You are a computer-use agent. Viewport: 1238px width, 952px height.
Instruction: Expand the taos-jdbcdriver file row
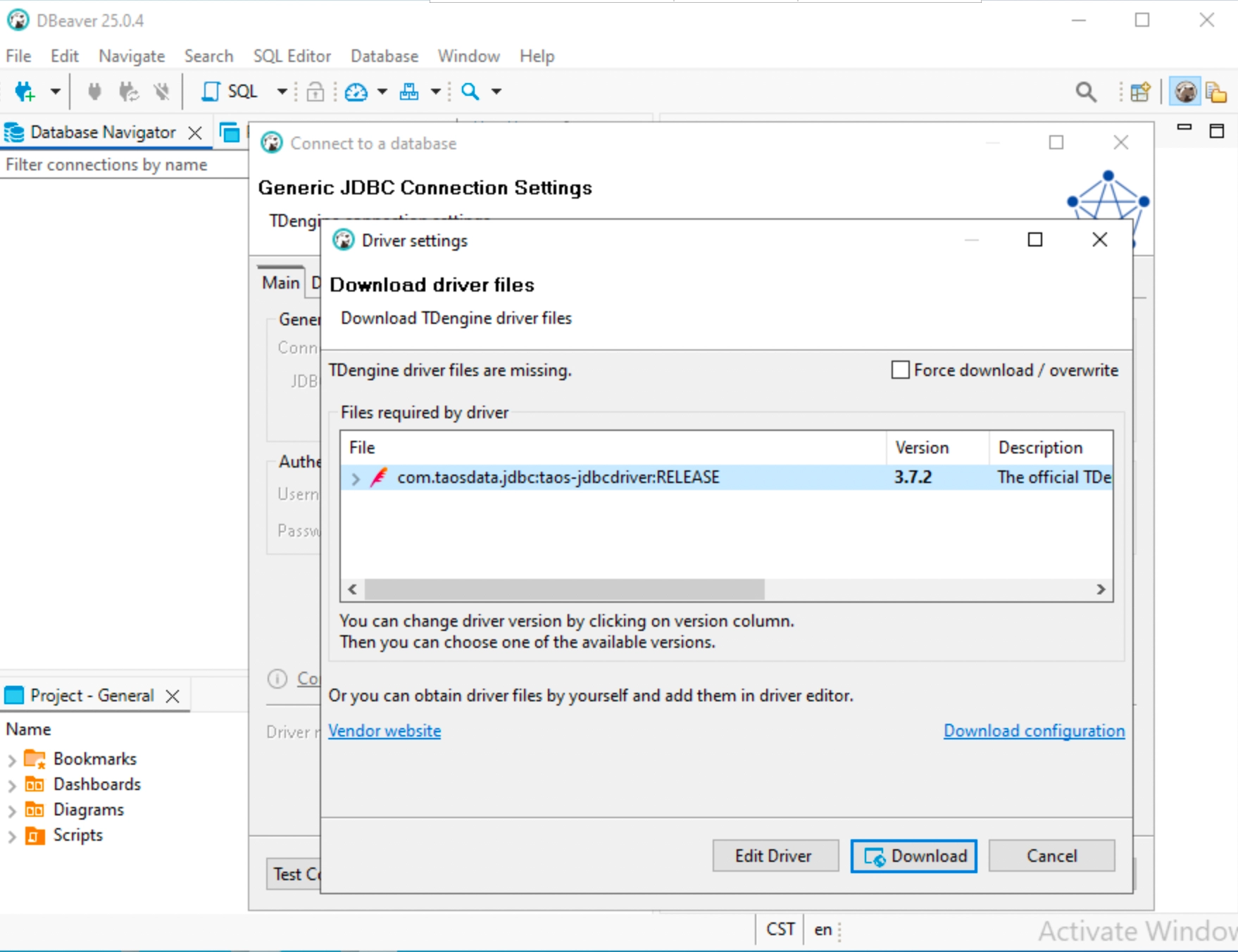point(356,478)
